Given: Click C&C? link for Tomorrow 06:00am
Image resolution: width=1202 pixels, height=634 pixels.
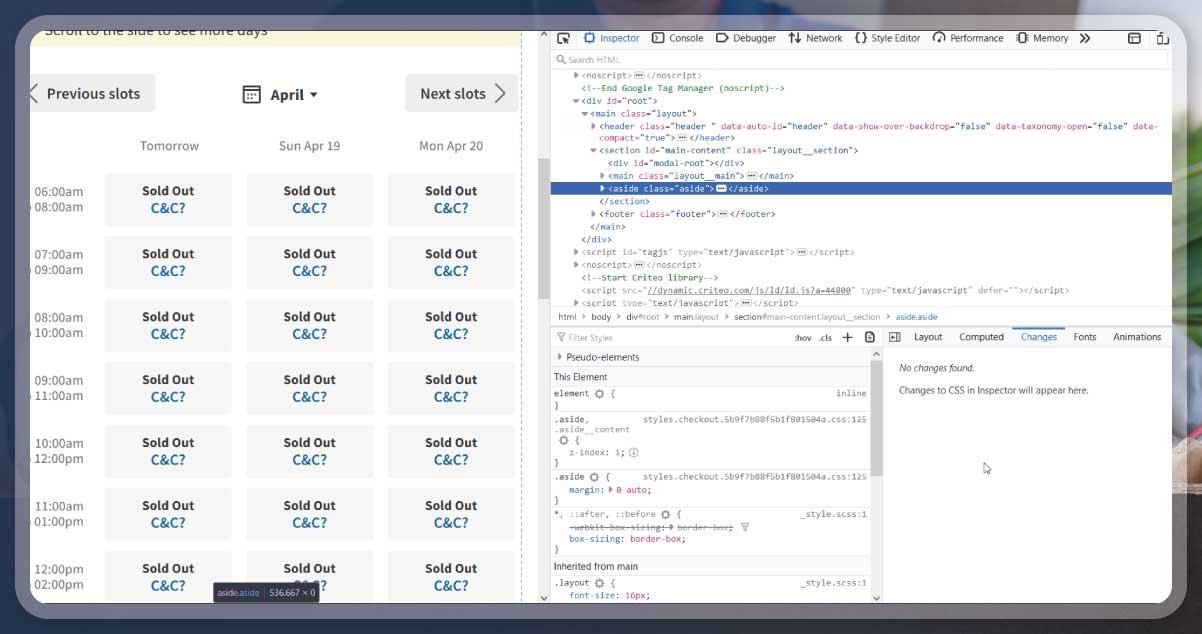Looking at the screenshot, I should click(168, 208).
